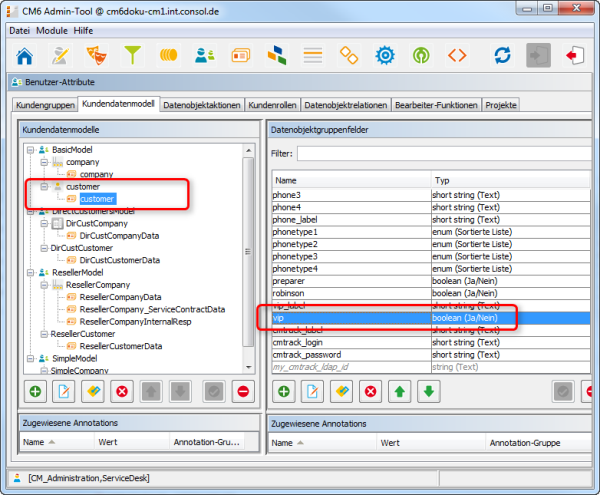Collapse the ResellerModel tree node
Screen dimensions: 600x495
[x=30, y=272]
